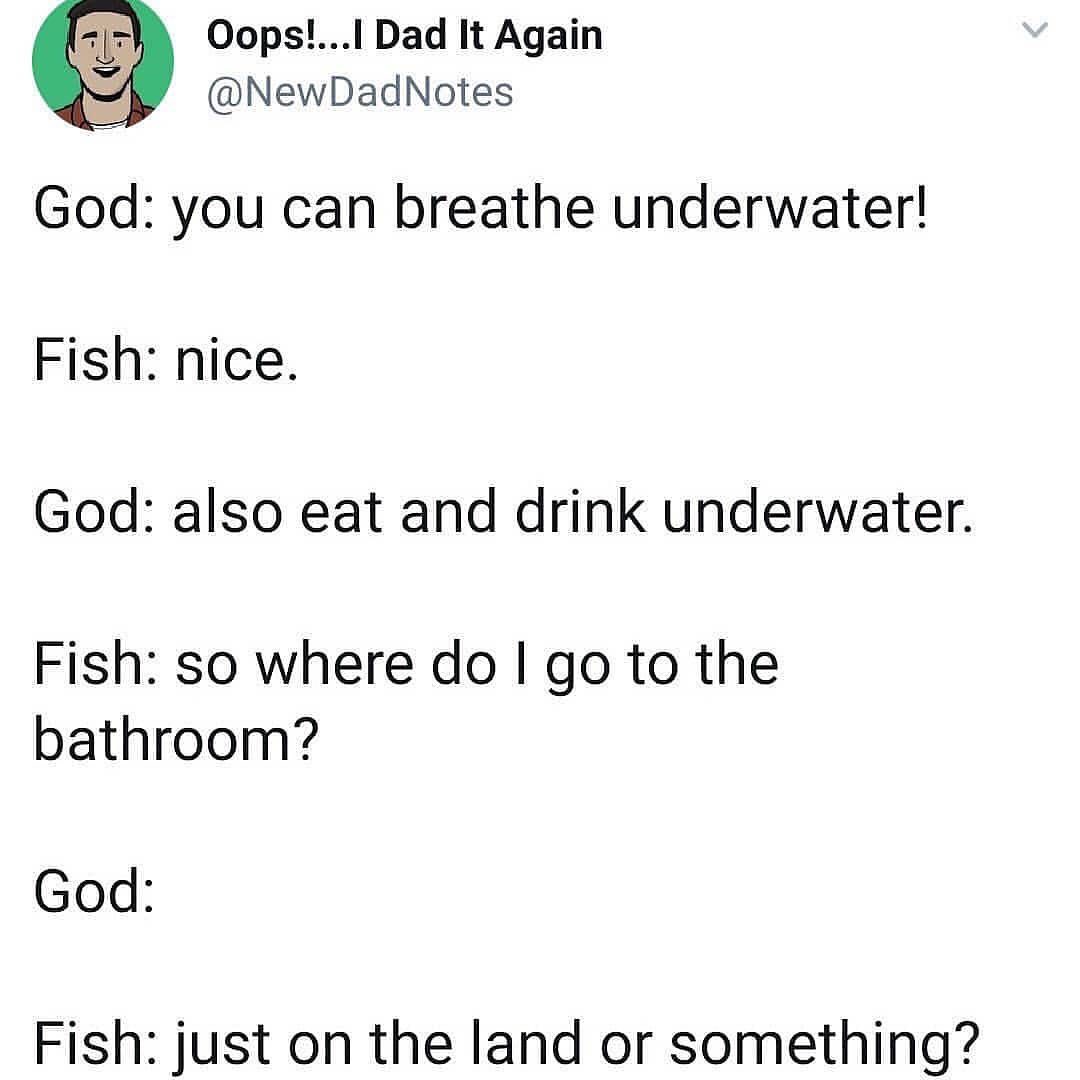Open the green cartoon dad profile avatar

click(103, 62)
